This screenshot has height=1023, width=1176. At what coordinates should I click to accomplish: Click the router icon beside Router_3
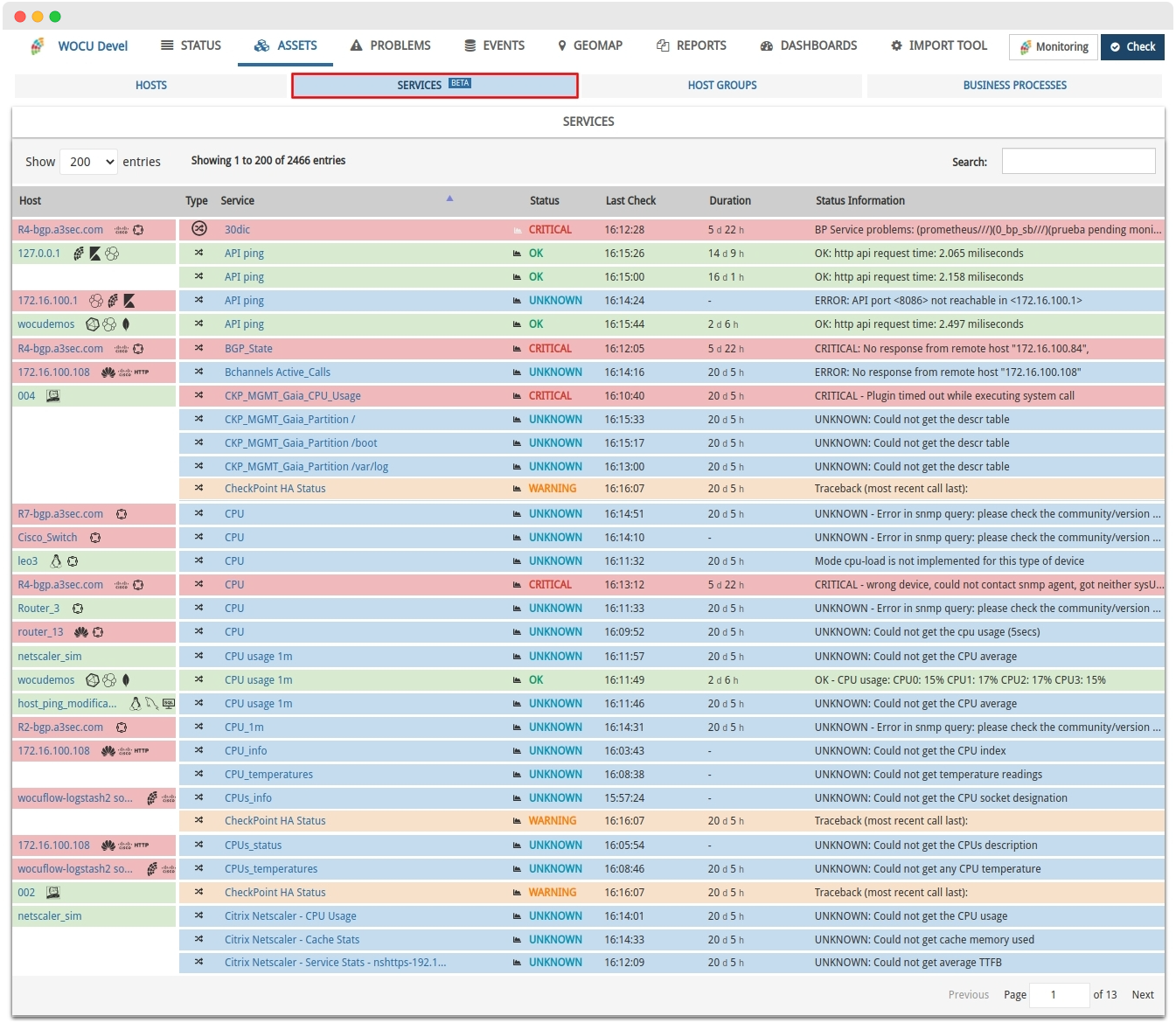(78, 609)
